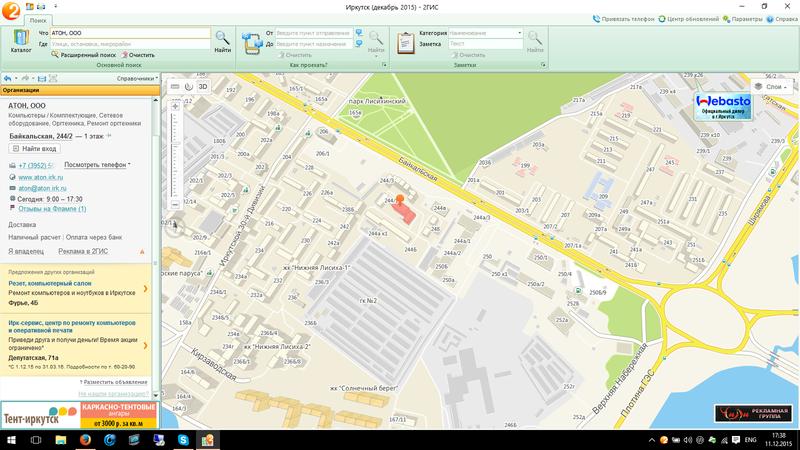Click the 2GIS orange application logo
The height and width of the screenshot is (450, 800).
[x=10, y=10]
